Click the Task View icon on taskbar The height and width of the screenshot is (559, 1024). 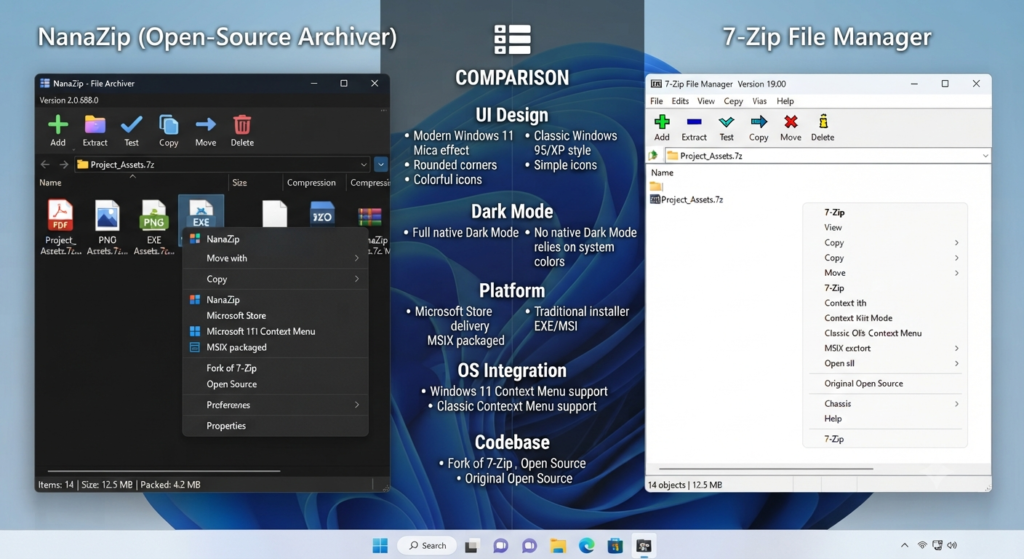[472, 546]
